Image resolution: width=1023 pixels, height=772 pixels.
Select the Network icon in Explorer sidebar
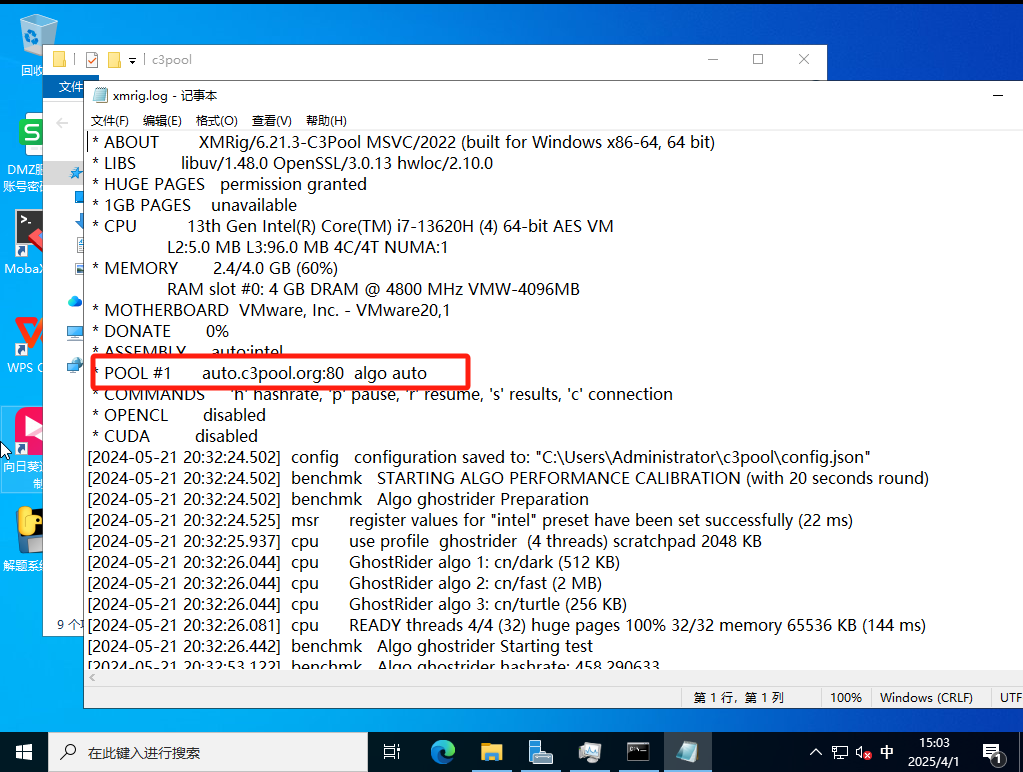[75, 365]
